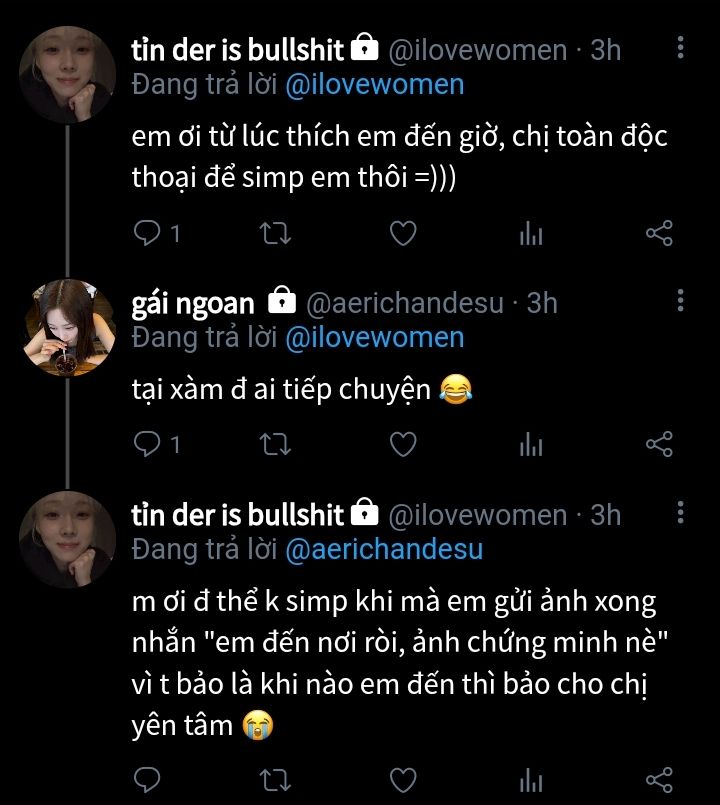Screen dimensions: 720x805
Task: Reply to the last tweet in thread
Action: [147, 778]
